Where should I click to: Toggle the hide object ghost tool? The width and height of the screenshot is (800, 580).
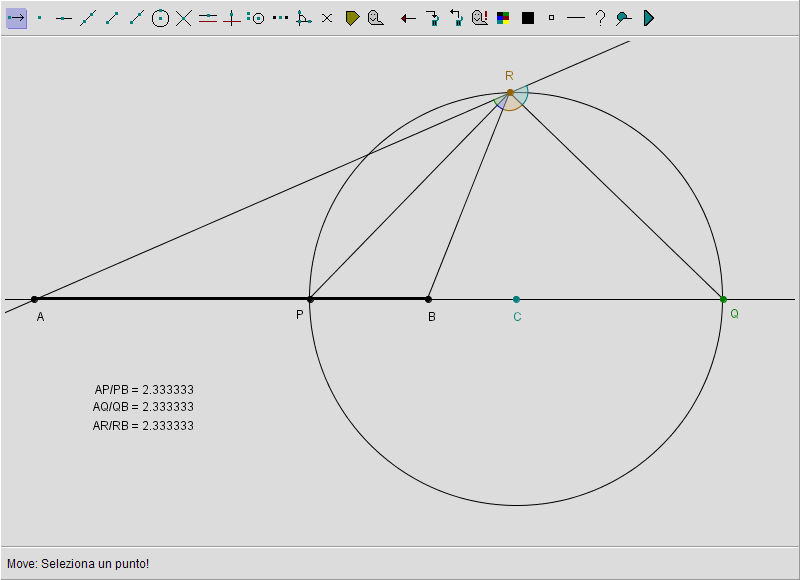pos(376,18)
